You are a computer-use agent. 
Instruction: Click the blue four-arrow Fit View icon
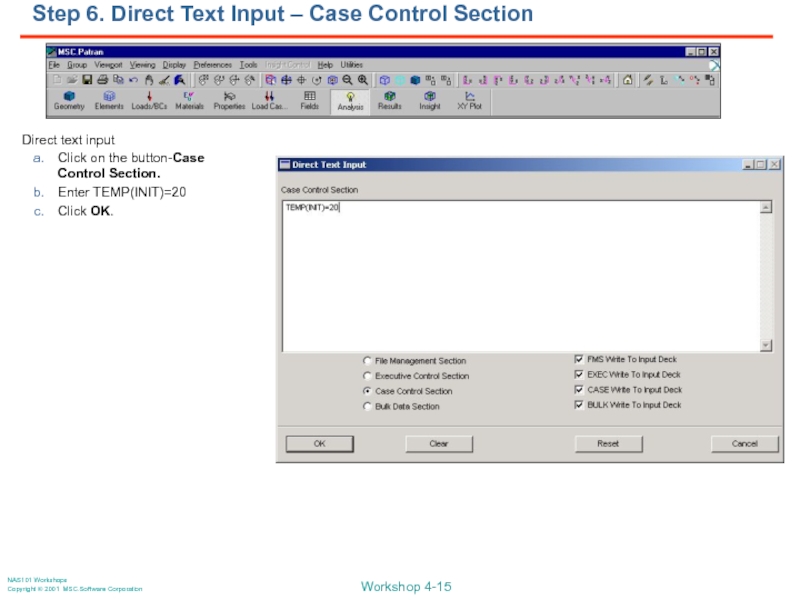[x=286, y=80]
